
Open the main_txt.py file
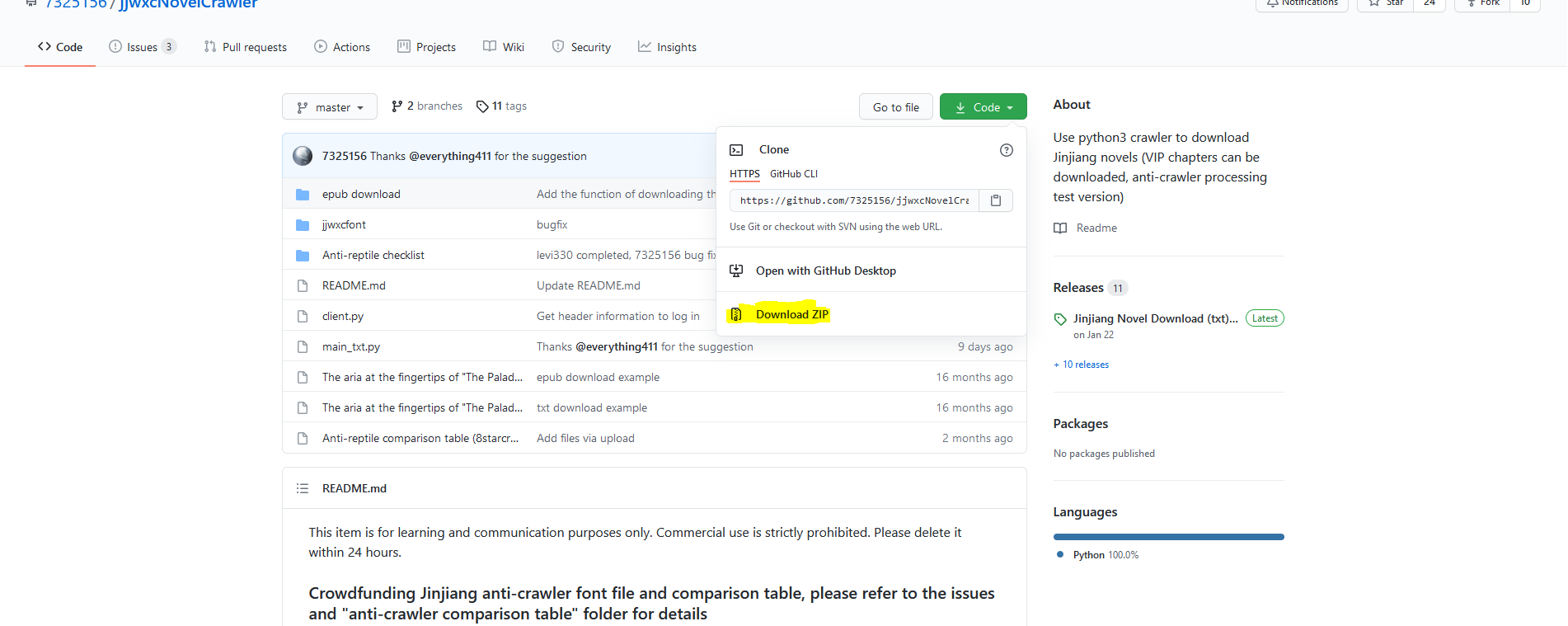coord(351,347)
